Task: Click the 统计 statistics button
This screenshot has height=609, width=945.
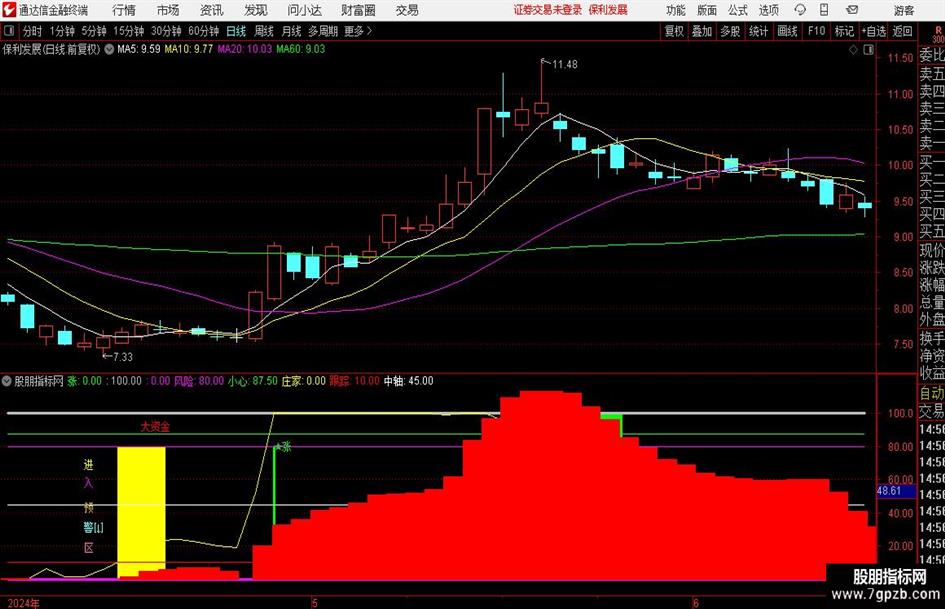Action: point(759,31)
